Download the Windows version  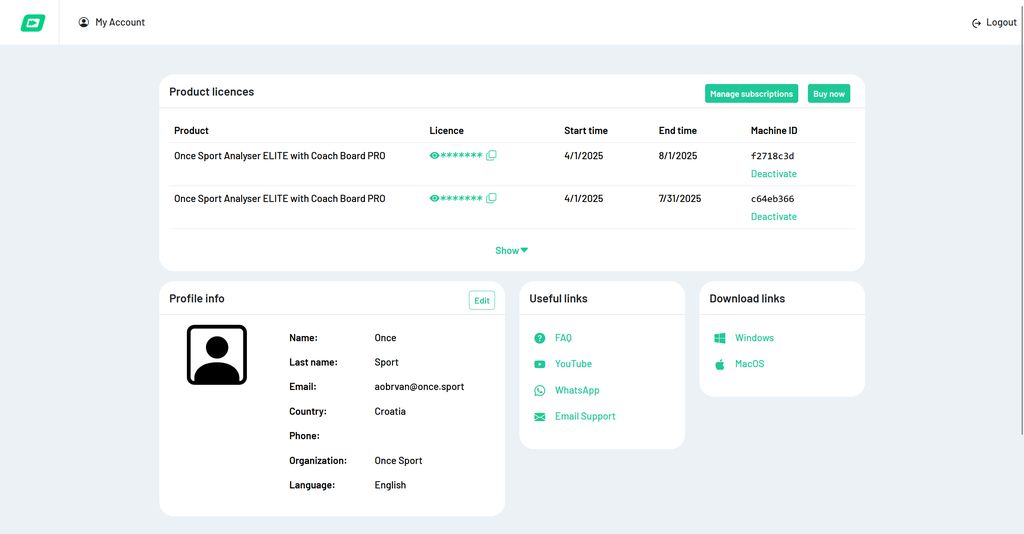tap(754, 338)
